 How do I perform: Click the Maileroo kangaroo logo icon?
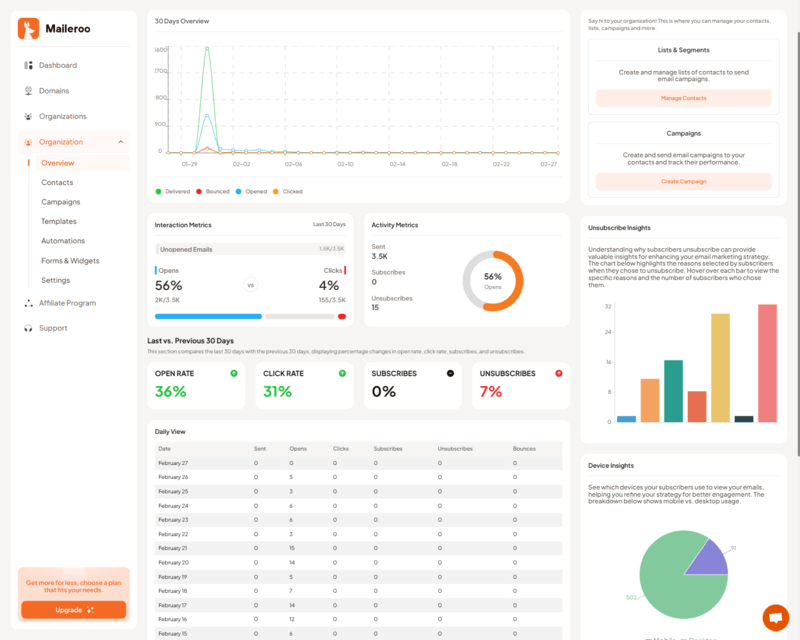click(28, 29)
